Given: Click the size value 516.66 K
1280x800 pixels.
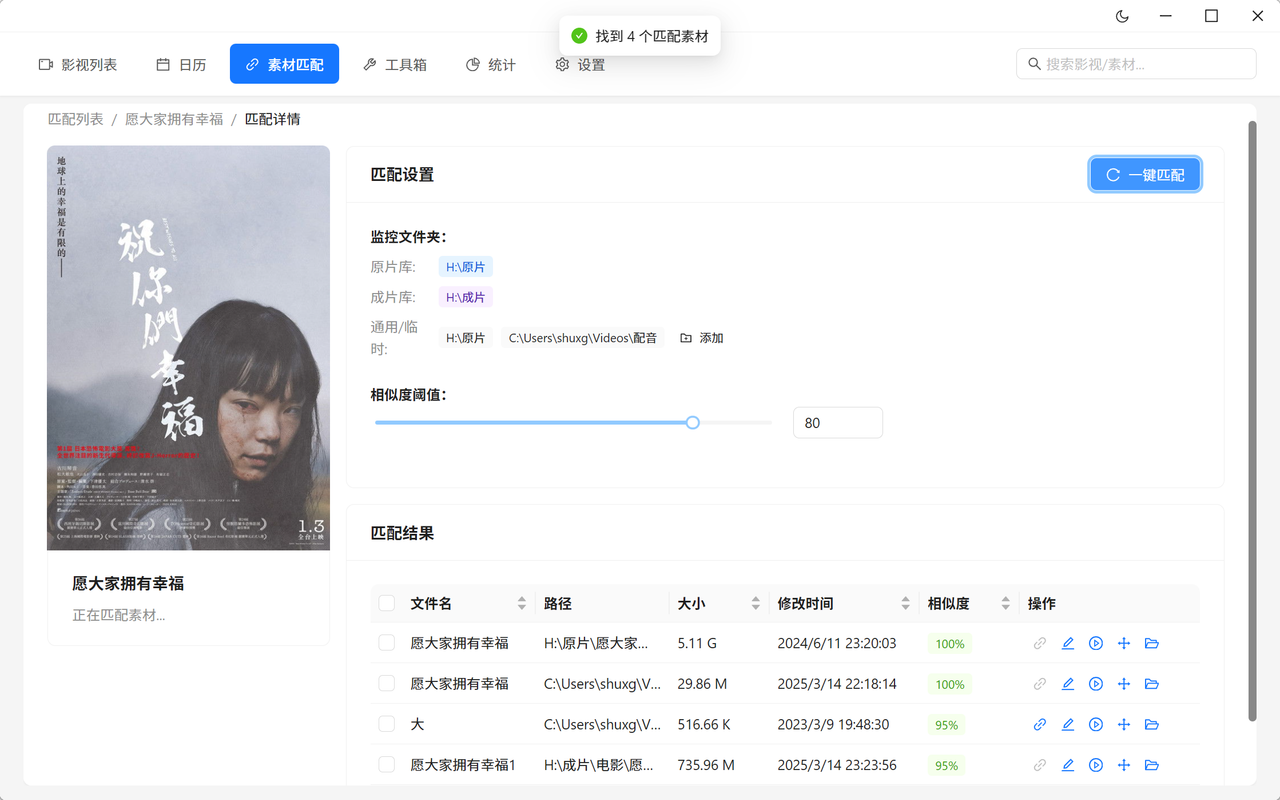Looking at the screenshot, I should click(704, 724).
